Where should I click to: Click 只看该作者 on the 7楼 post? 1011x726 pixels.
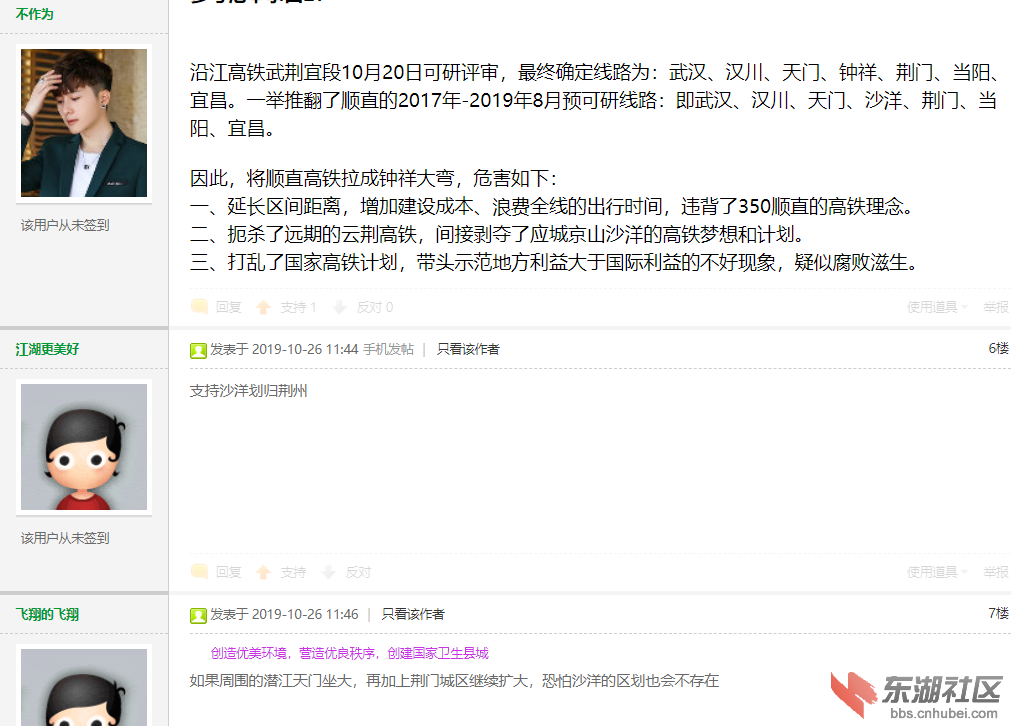413,614
